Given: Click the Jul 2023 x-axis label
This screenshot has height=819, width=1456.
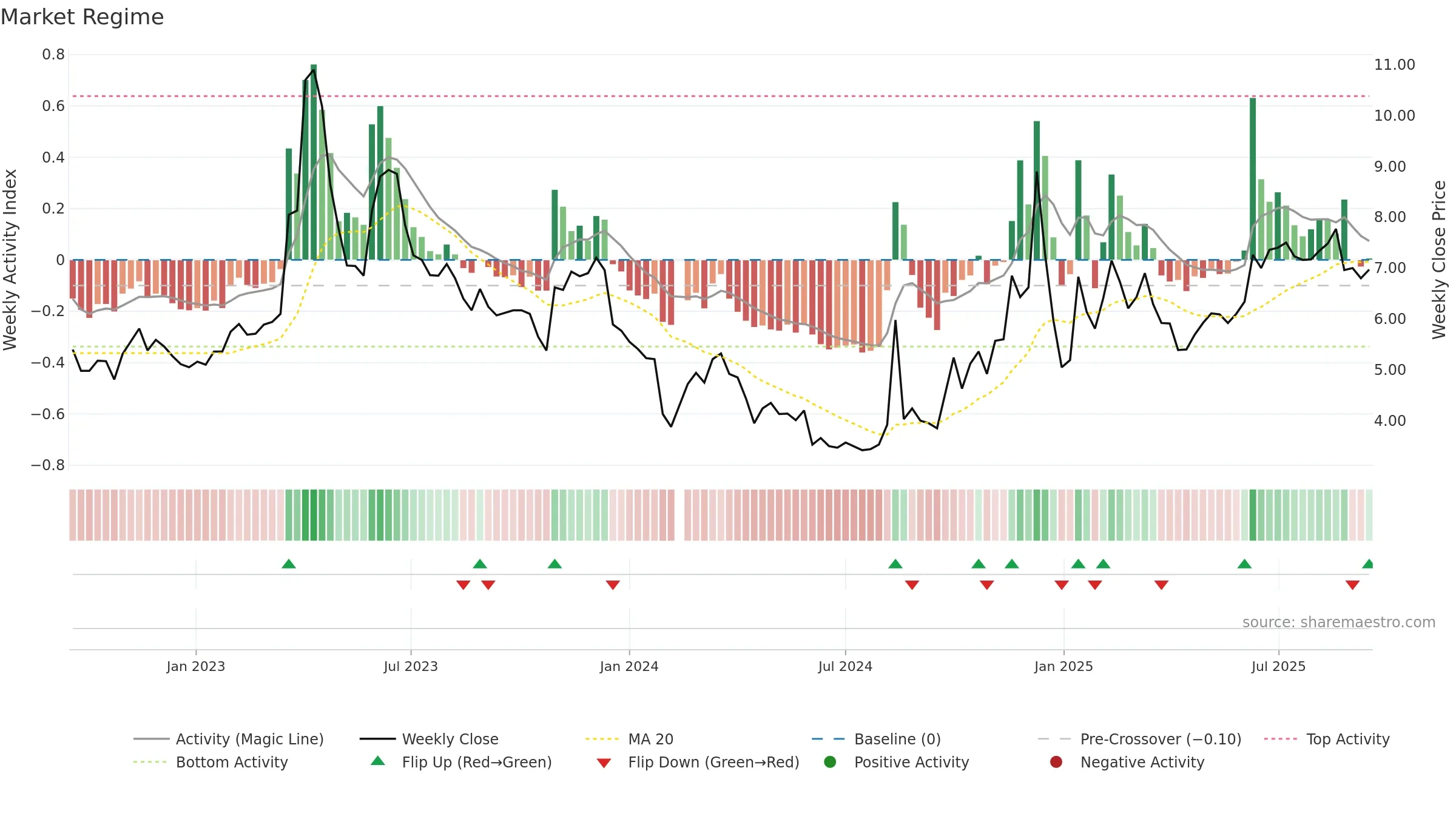Looking at the screenshot, I should [411, 666].
